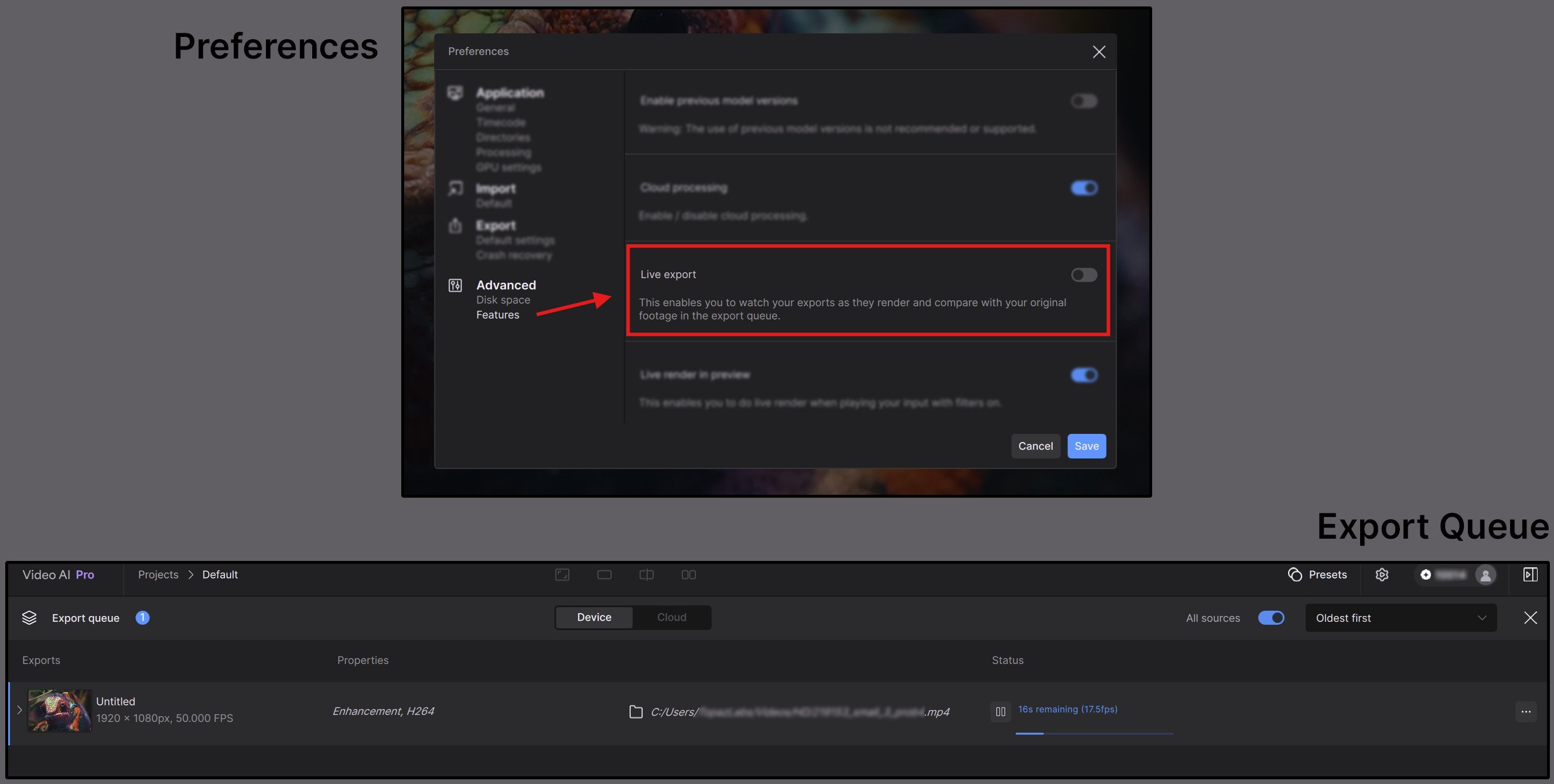1554x784 pixels.
Task: Open the output folder icon
Action: (635, 711)
